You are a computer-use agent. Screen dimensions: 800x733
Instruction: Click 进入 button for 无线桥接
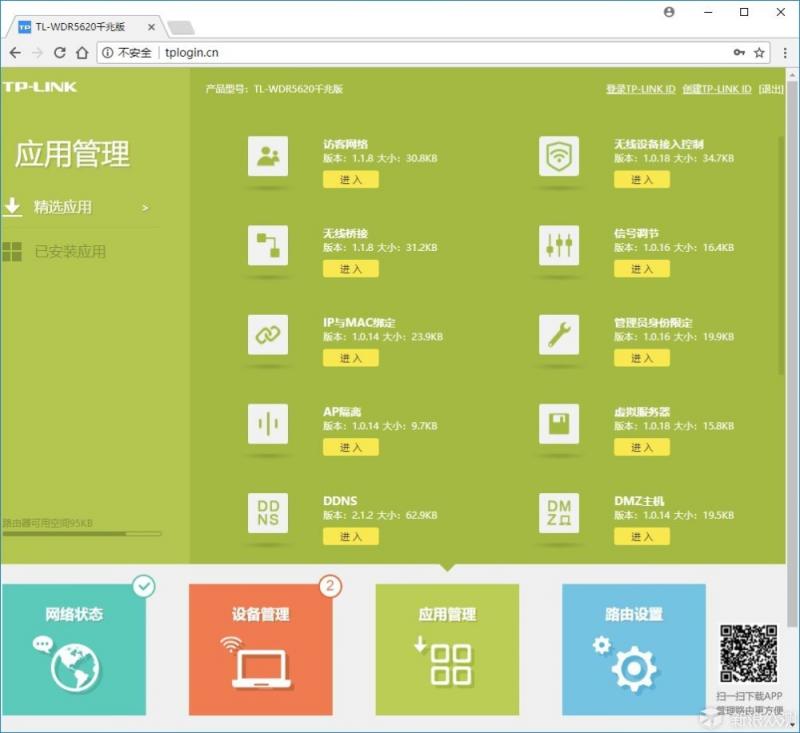[x=351, y=269]
